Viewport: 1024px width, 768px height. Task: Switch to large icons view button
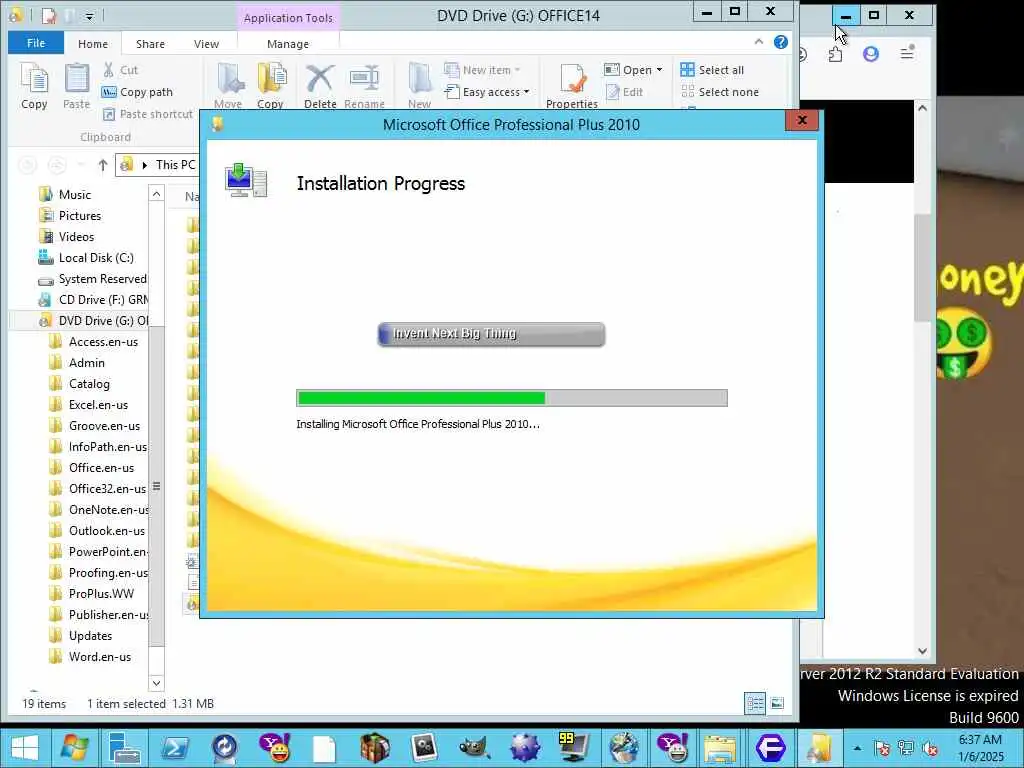click(x=777, y=703)
